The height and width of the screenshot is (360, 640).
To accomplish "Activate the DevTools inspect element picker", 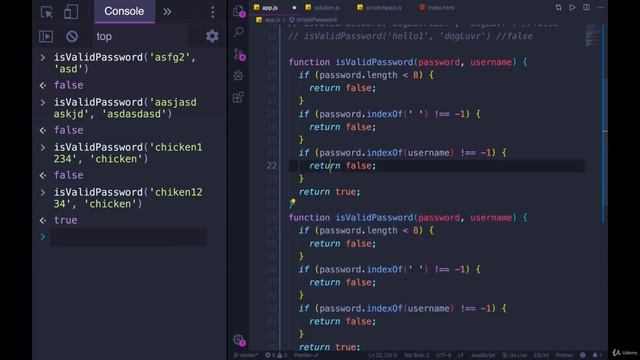I will (47, 12).
